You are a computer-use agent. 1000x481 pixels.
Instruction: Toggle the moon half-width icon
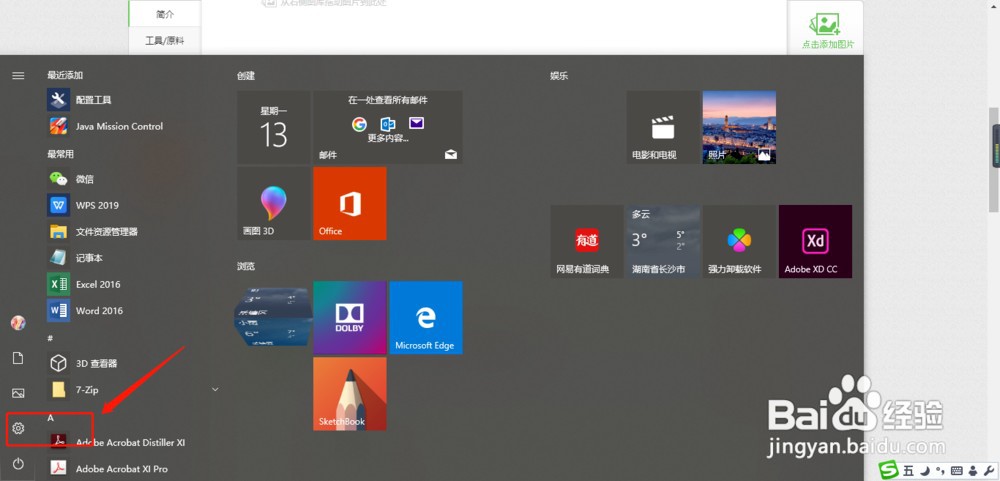(x=924, y=471)
